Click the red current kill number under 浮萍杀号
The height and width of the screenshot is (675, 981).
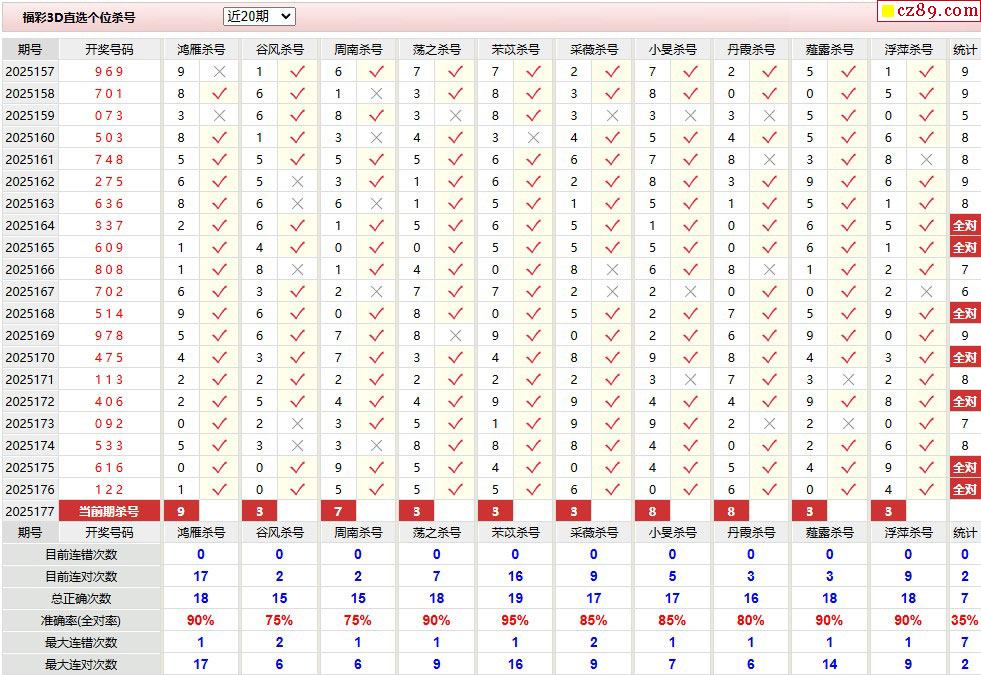888,511
